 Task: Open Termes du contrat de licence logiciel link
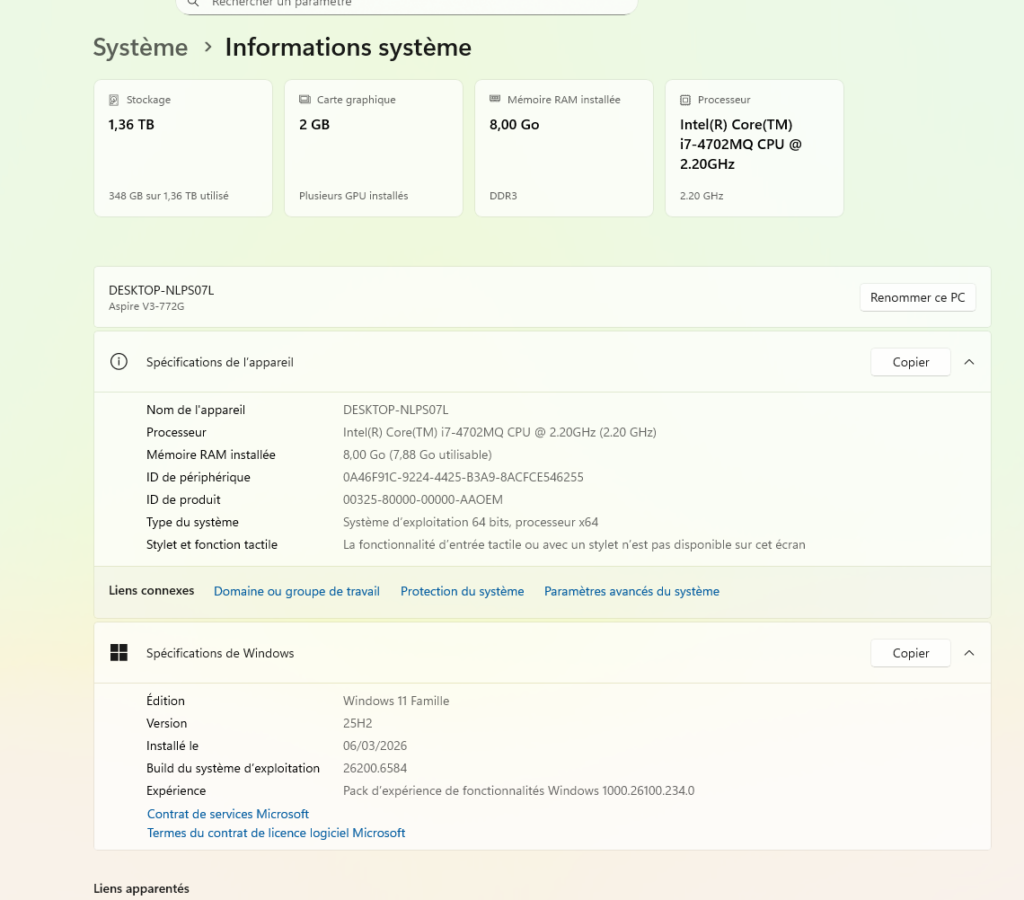point(276,833)
